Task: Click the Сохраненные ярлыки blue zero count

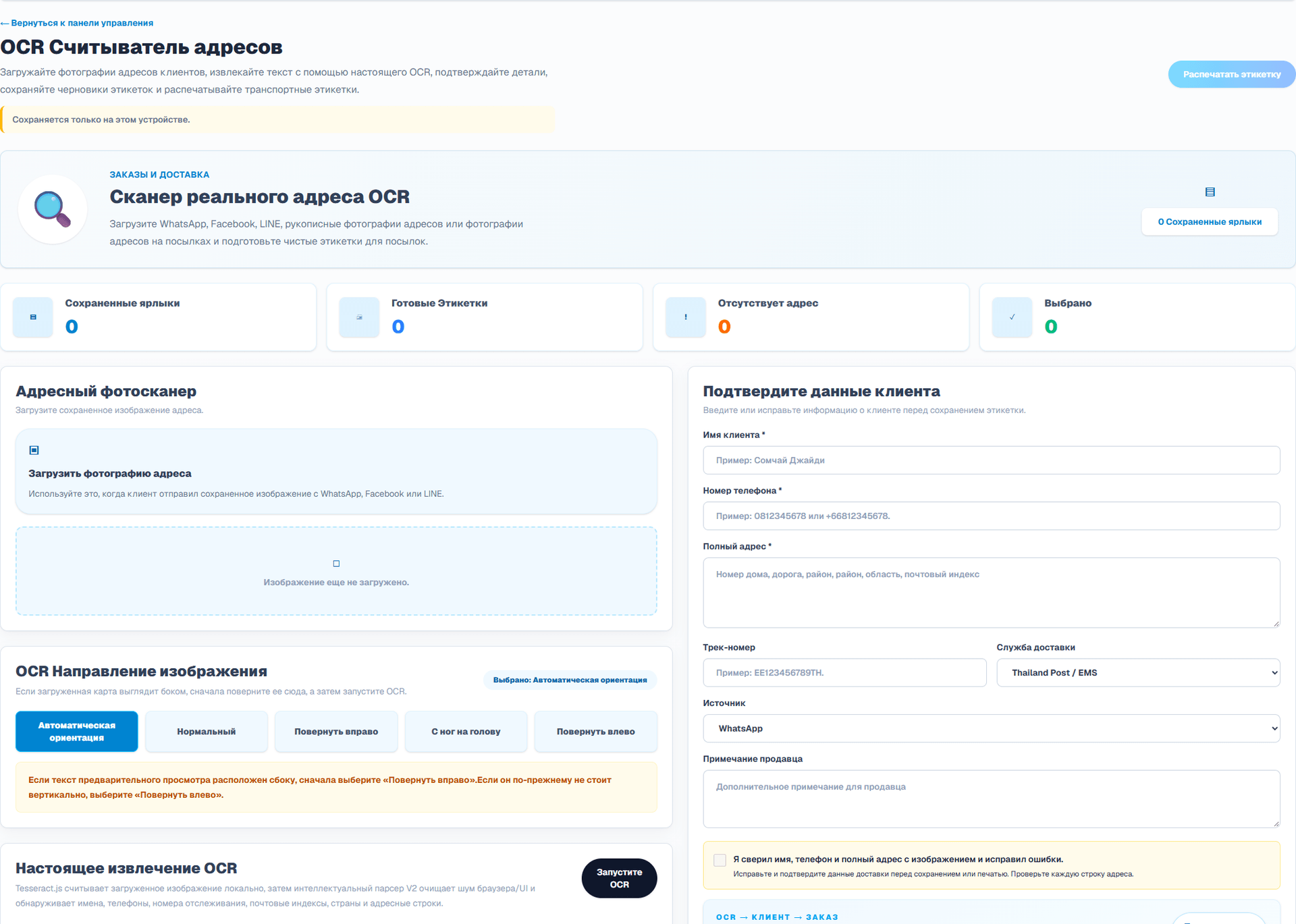Action: point(72,327)
